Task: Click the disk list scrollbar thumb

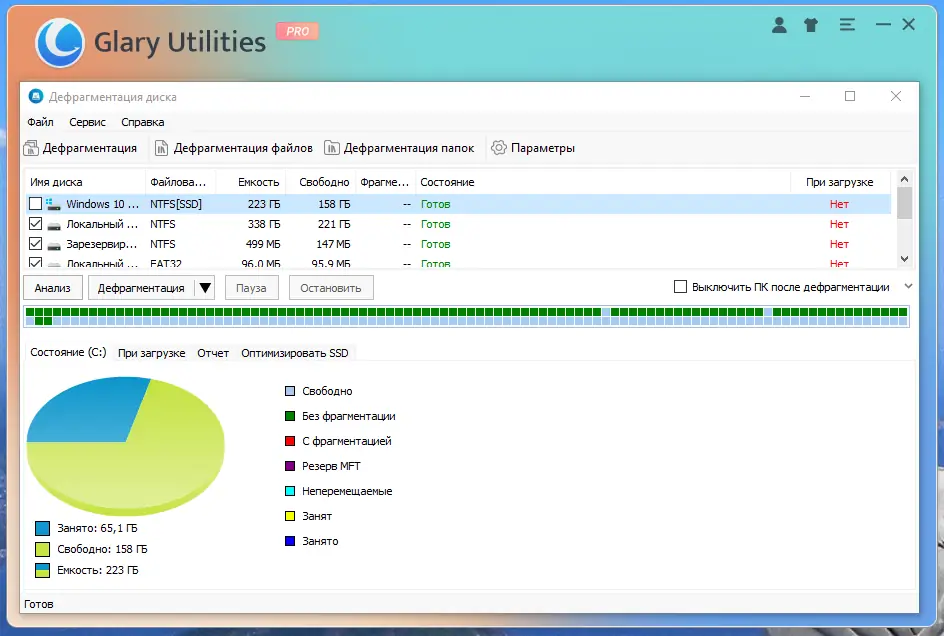Action: (904, 204)
